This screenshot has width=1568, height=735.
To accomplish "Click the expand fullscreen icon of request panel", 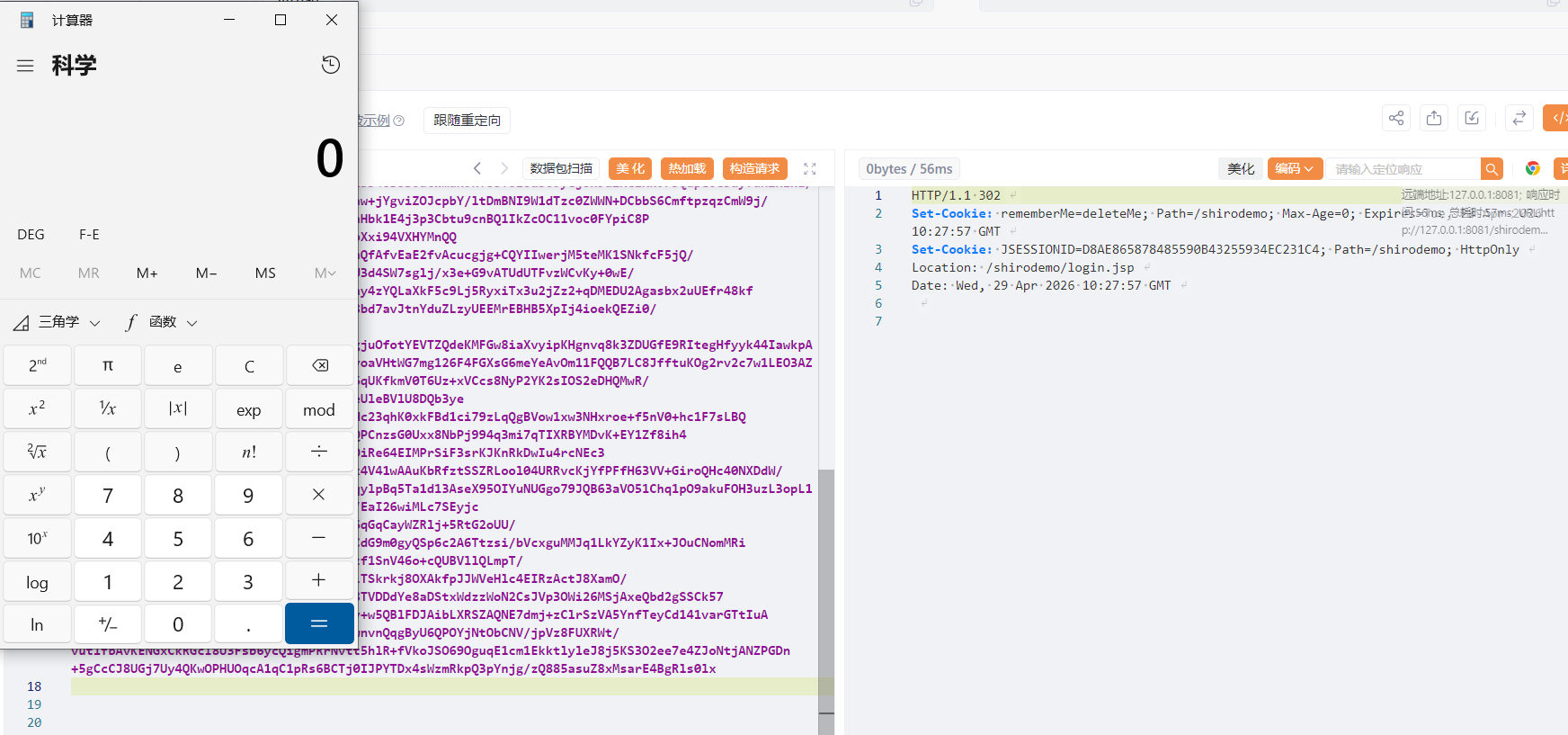I will [x=809, y=168].
